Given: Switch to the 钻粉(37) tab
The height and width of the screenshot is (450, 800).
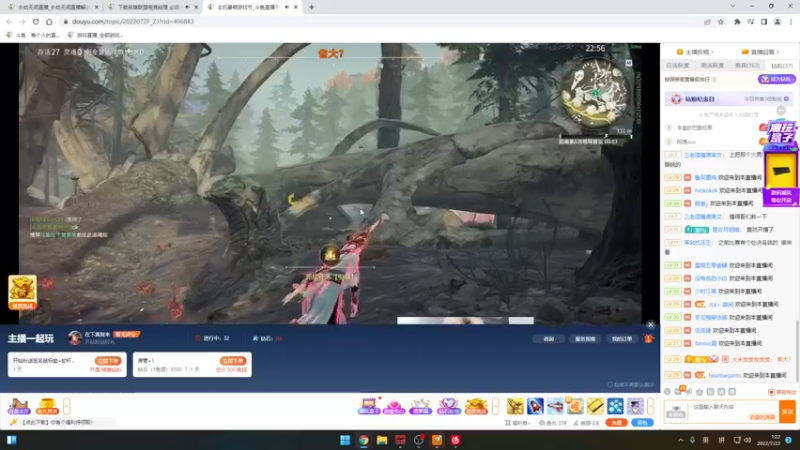Looking at the screenshot, I should coord(782,66).
